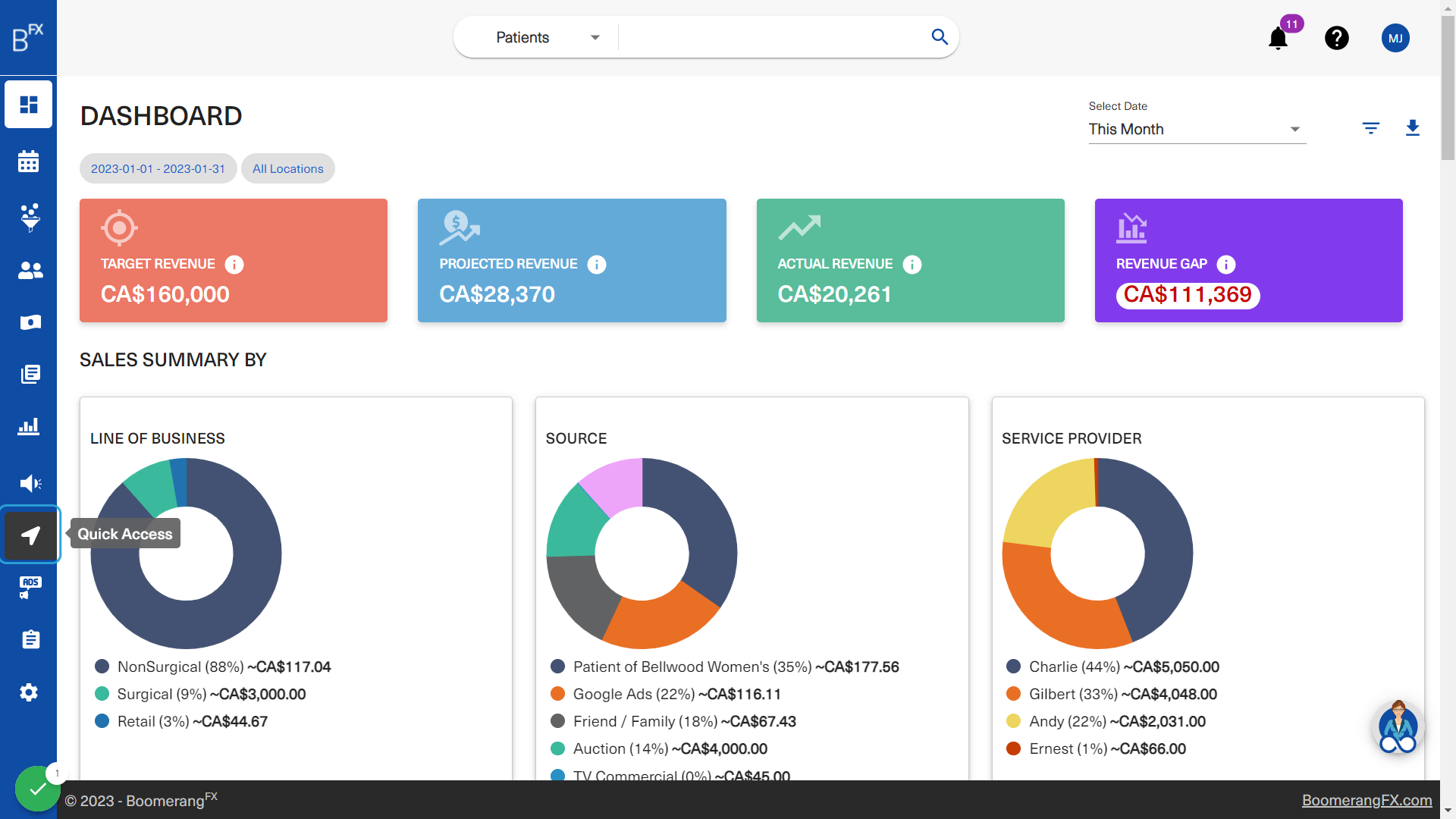
Task: Click the scrollbar down arrow
Action: (1448, 811)
